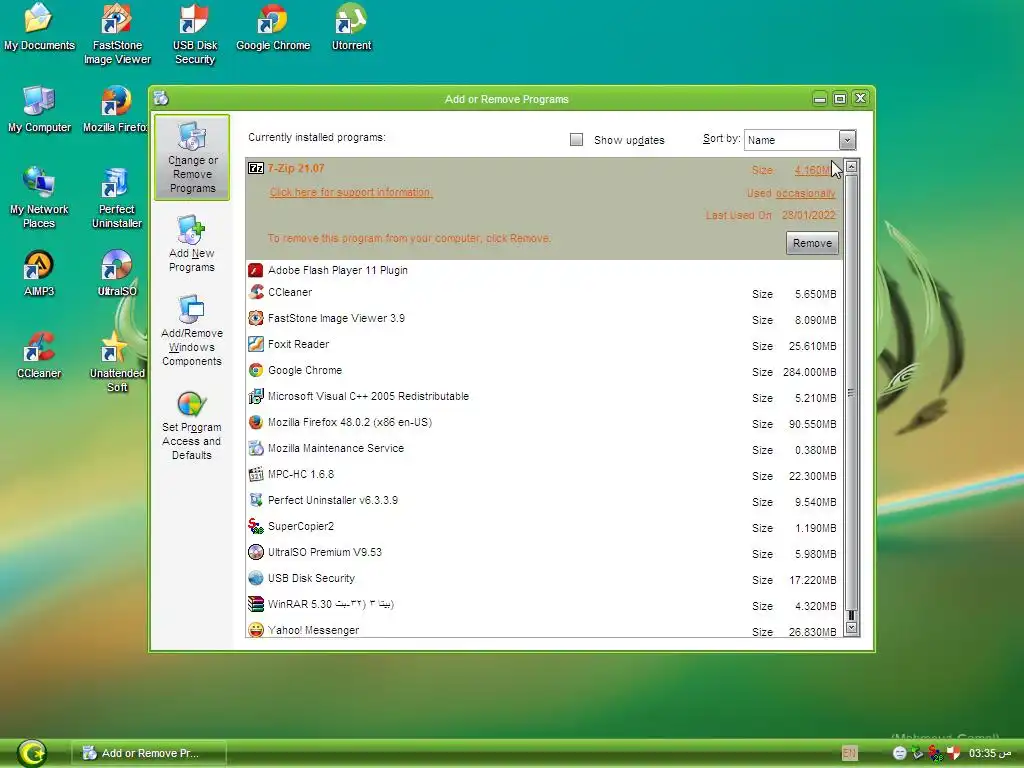
Task: Click USB Disk Security tray shield icon
Action: pos(954,753)
